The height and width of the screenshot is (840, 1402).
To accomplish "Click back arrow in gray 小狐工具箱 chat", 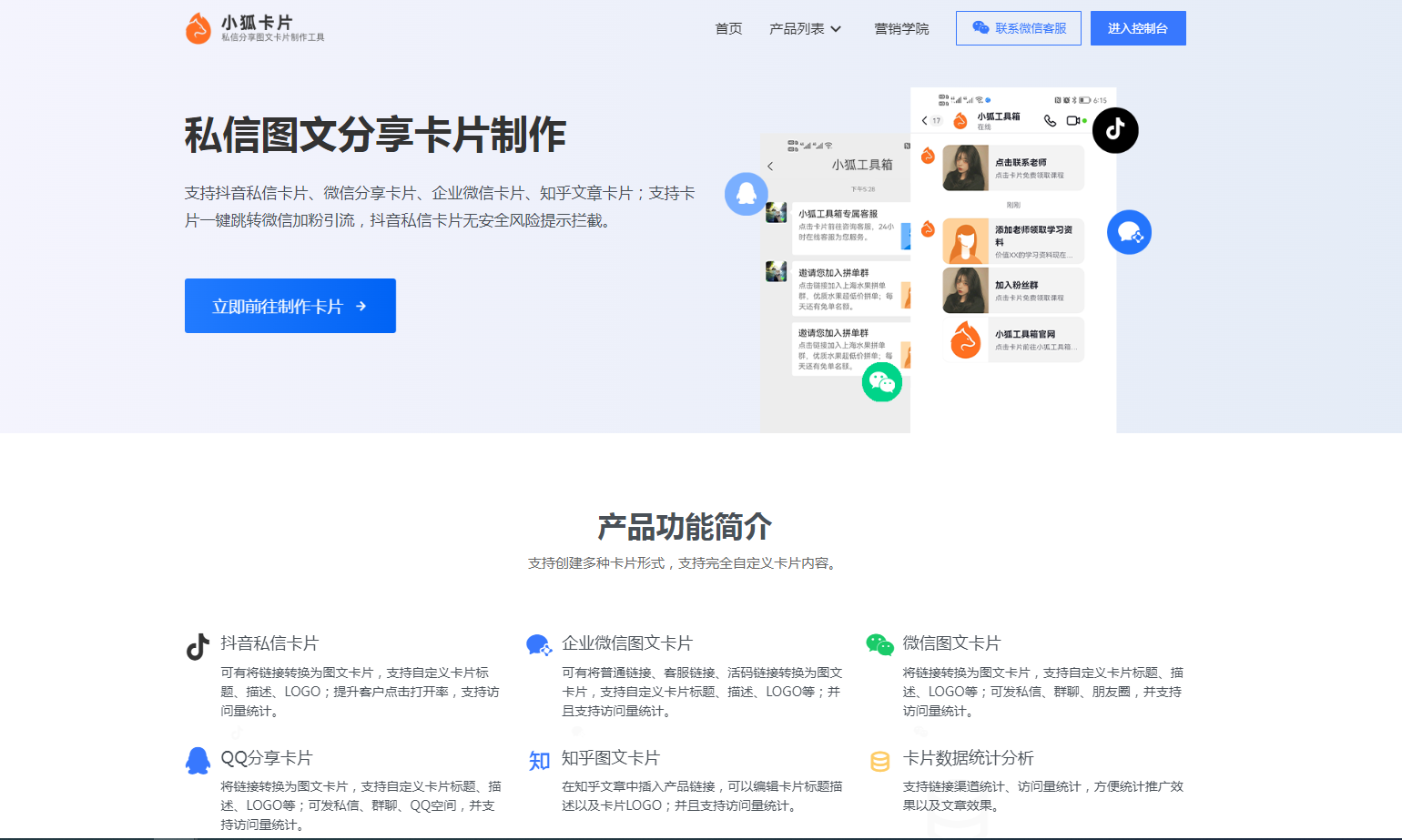I will (770, 166).
